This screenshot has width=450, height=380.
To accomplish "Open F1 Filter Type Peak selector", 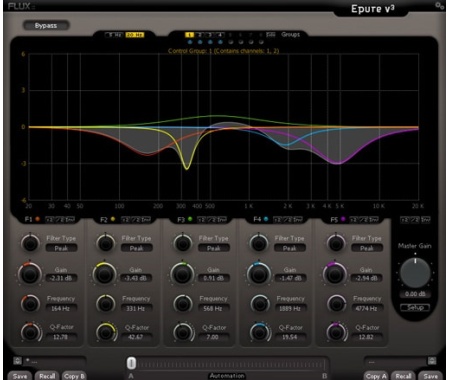I will point(61,248).
